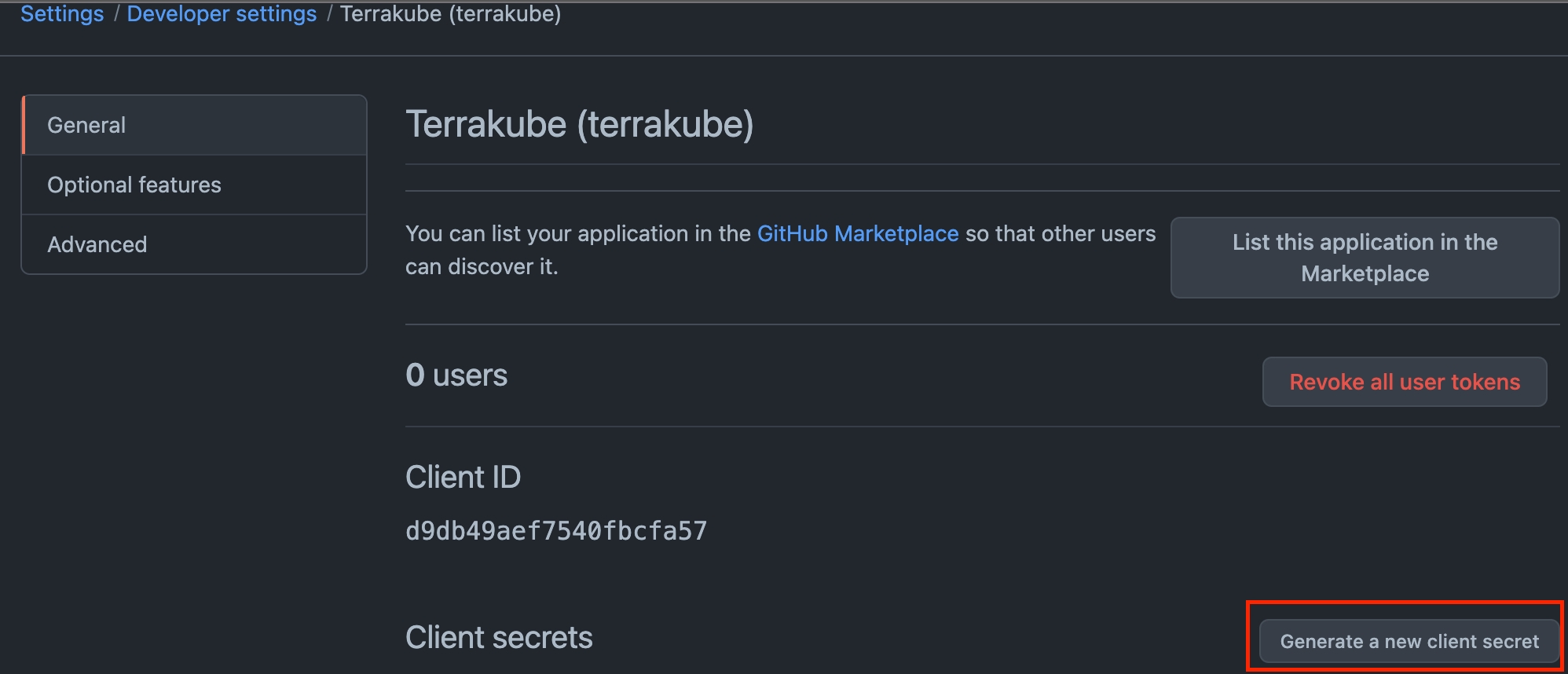Click the "You can list your application" text
1568x674 pixels.
tap(578, 233)
